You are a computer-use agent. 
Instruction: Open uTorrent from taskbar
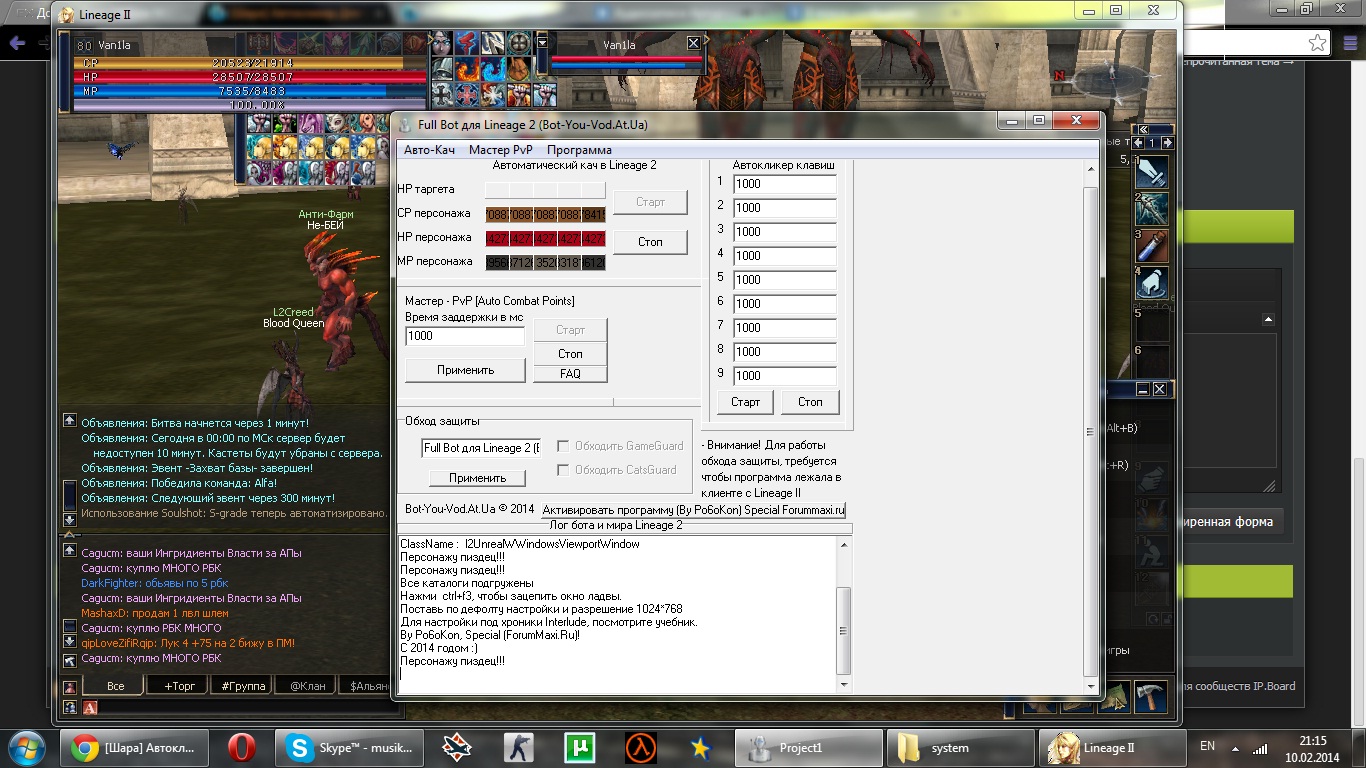pyautogui.click(x=580, y=748)
